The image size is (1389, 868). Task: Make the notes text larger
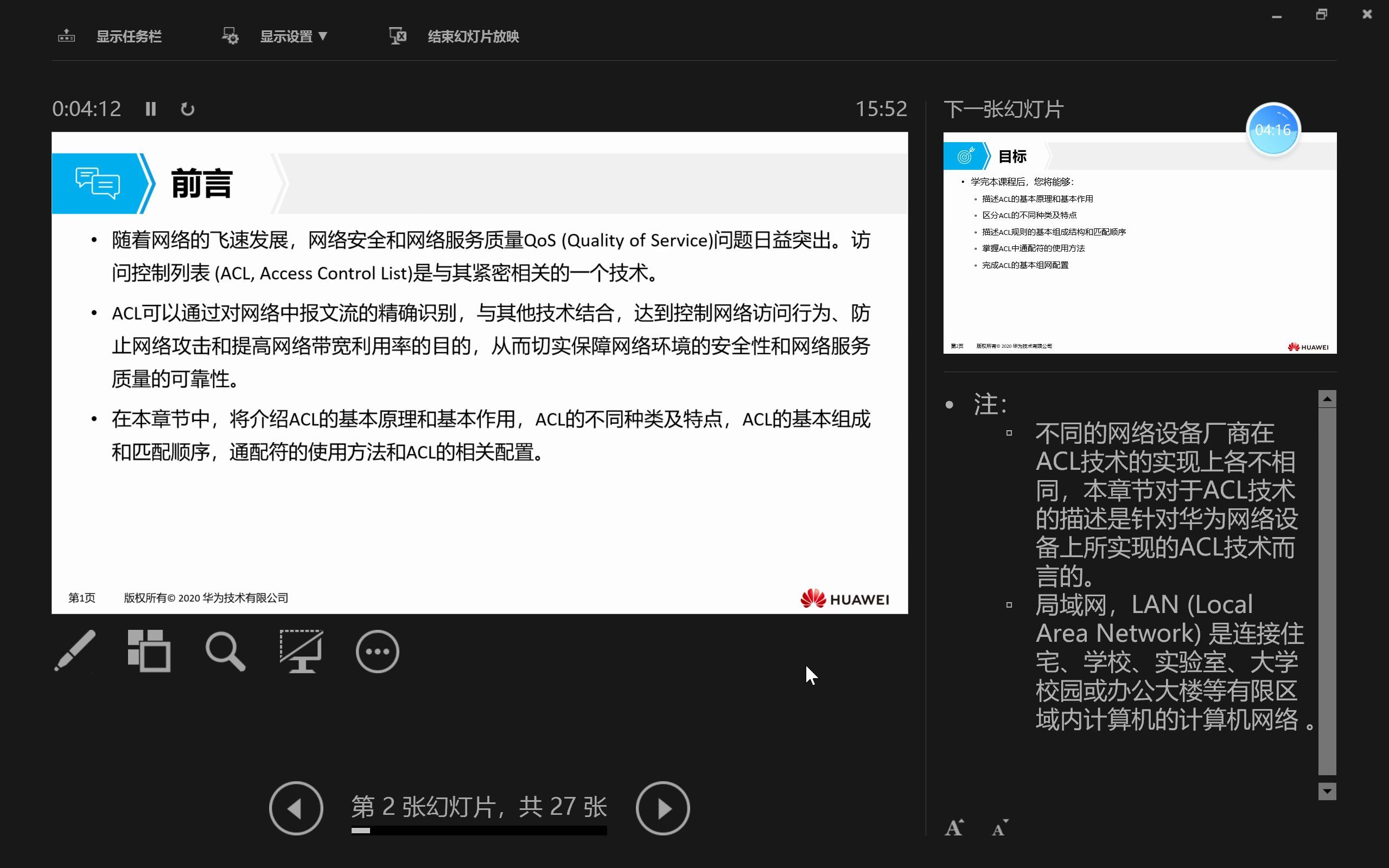click(954, 827)
